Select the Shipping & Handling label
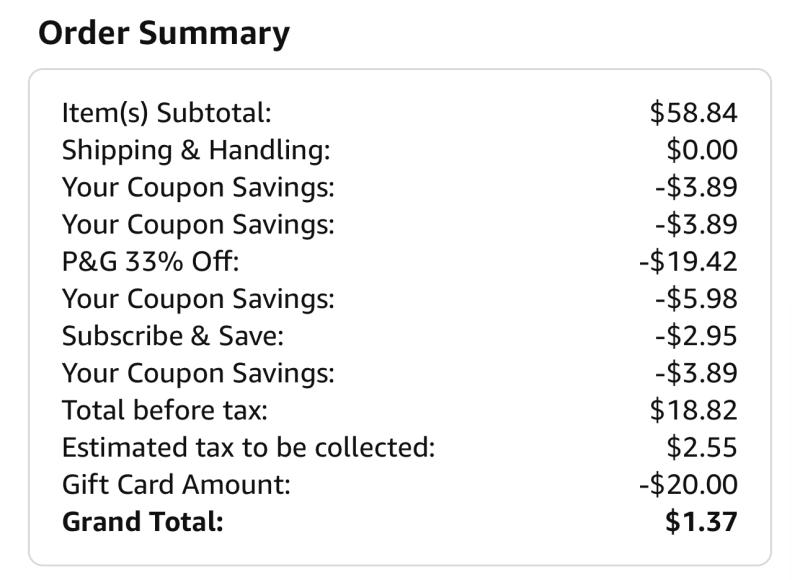The image size is (800, 580). [196, 150]
